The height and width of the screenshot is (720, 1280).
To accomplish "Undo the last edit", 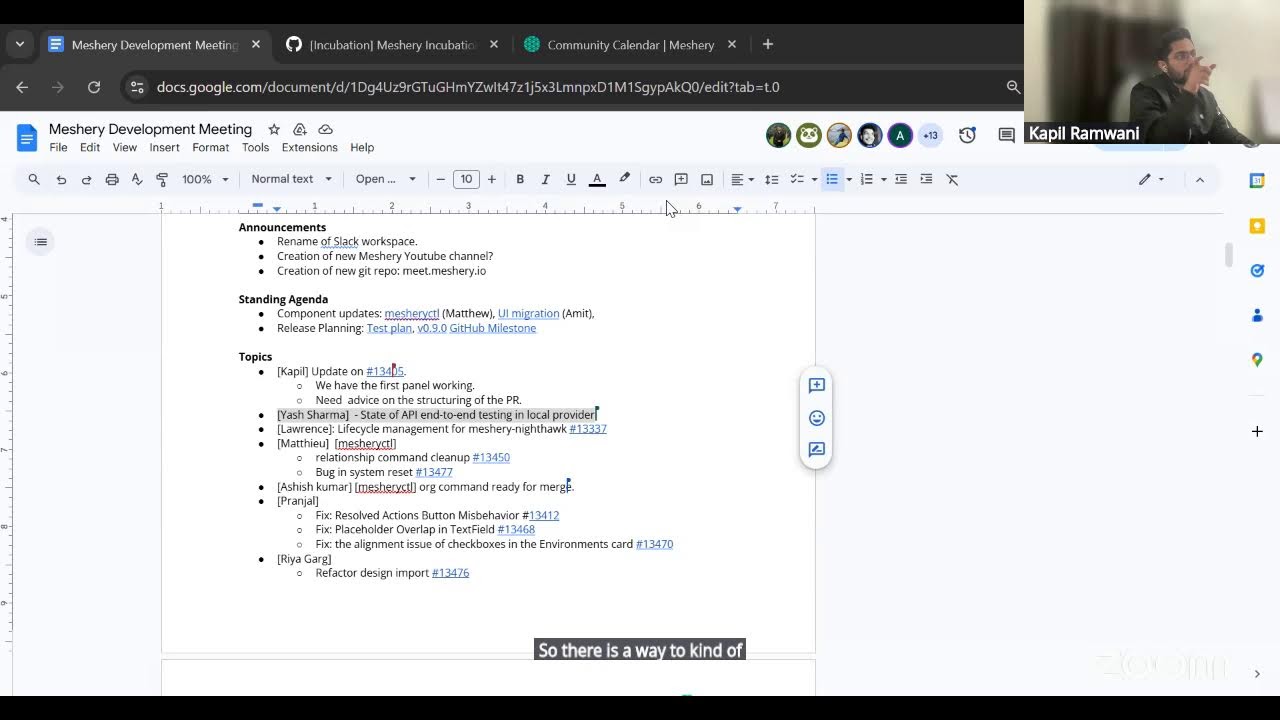I will [61, 179].
